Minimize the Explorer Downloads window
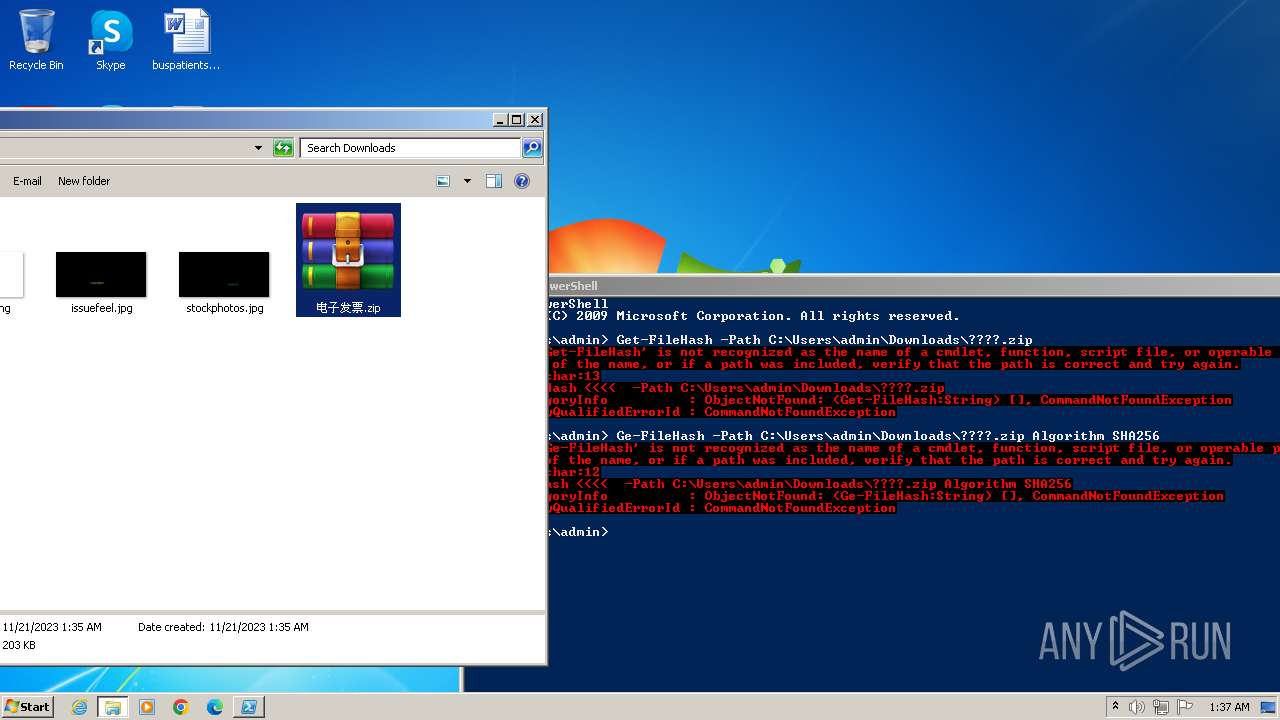The height and width of the screenshot is (720, 1280). [x=500, y=120]
